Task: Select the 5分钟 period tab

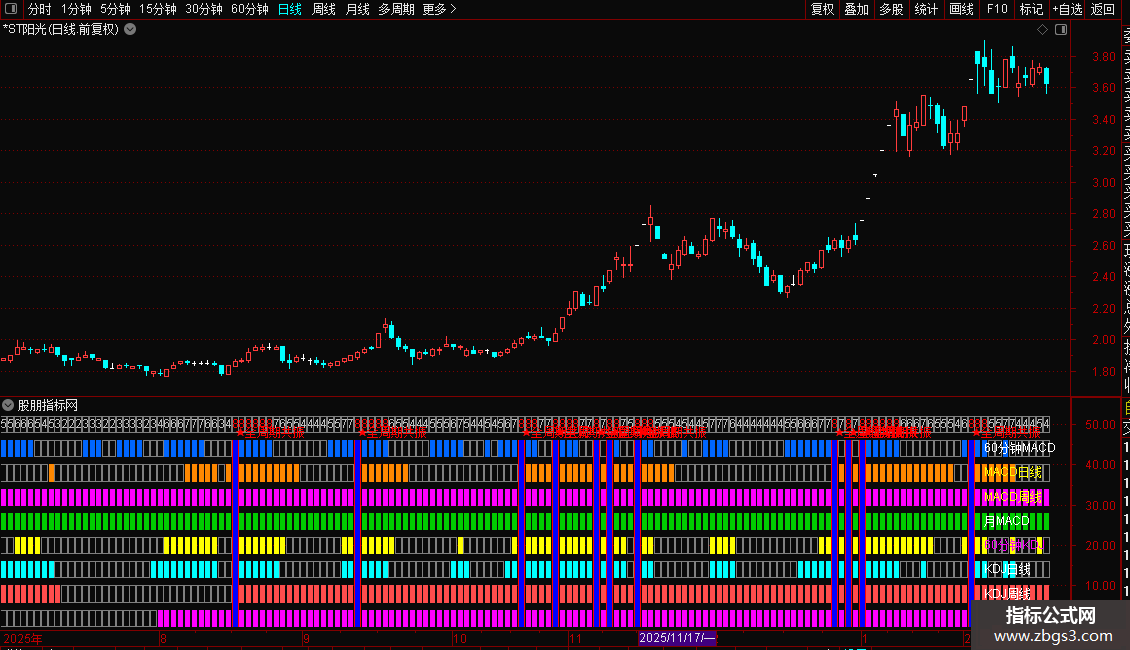Action: click(x=115, y=9)
